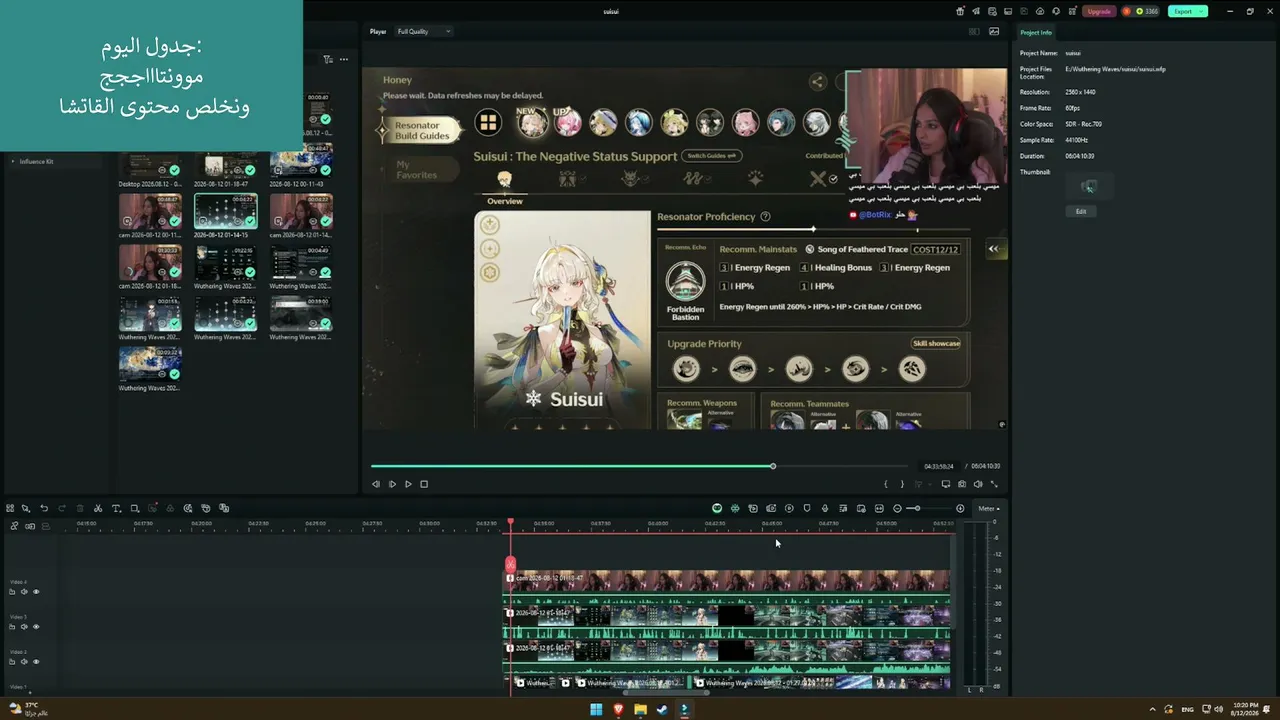Open the Project Info tab

tap(1036, 32)
